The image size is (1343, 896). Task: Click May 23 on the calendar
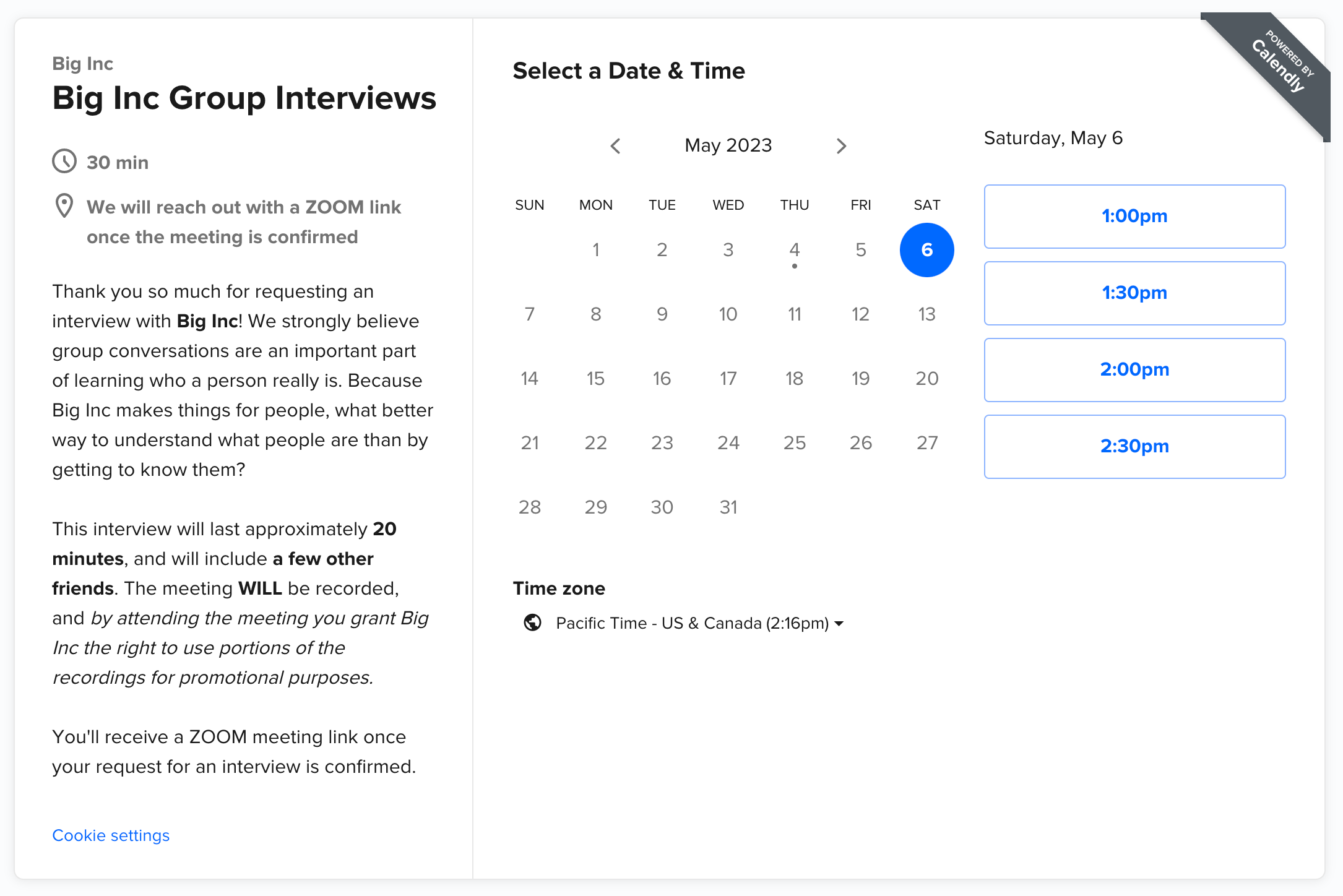662,443
